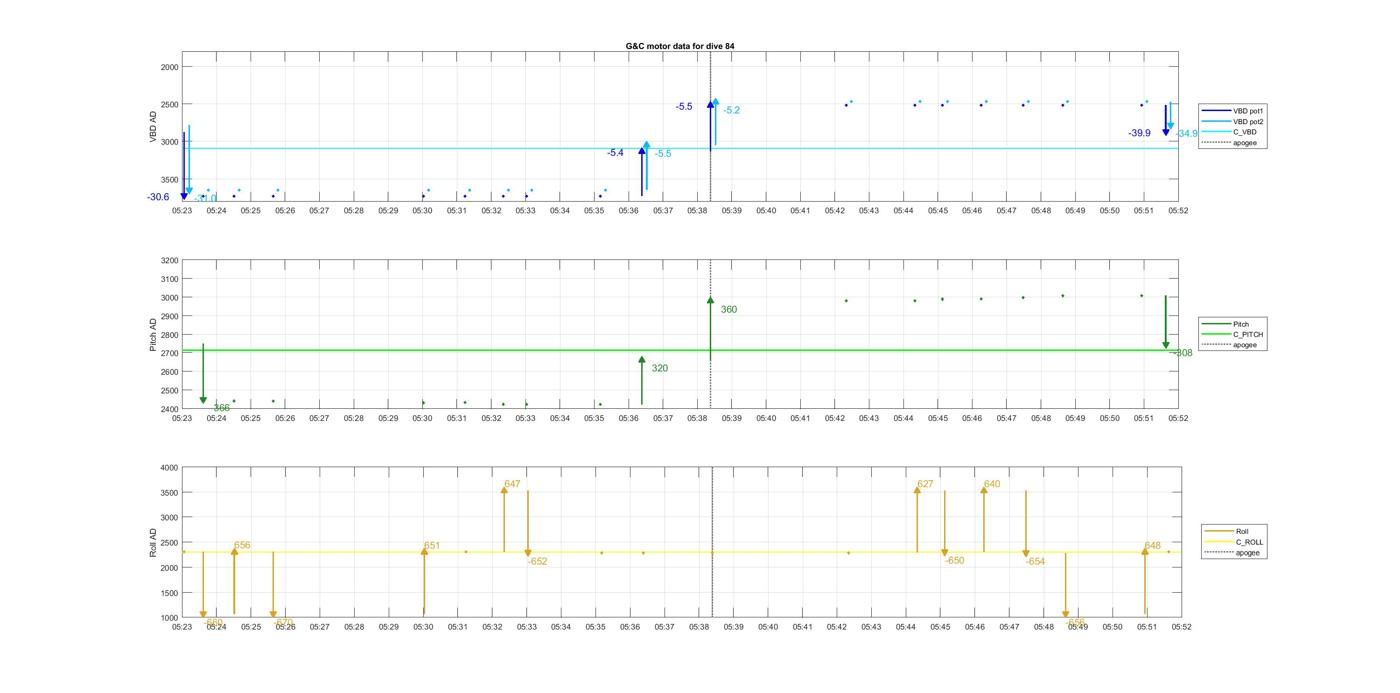Click '05:47' tick under the Roll plot
The image size is (1400, 693).
(1009, 627)
